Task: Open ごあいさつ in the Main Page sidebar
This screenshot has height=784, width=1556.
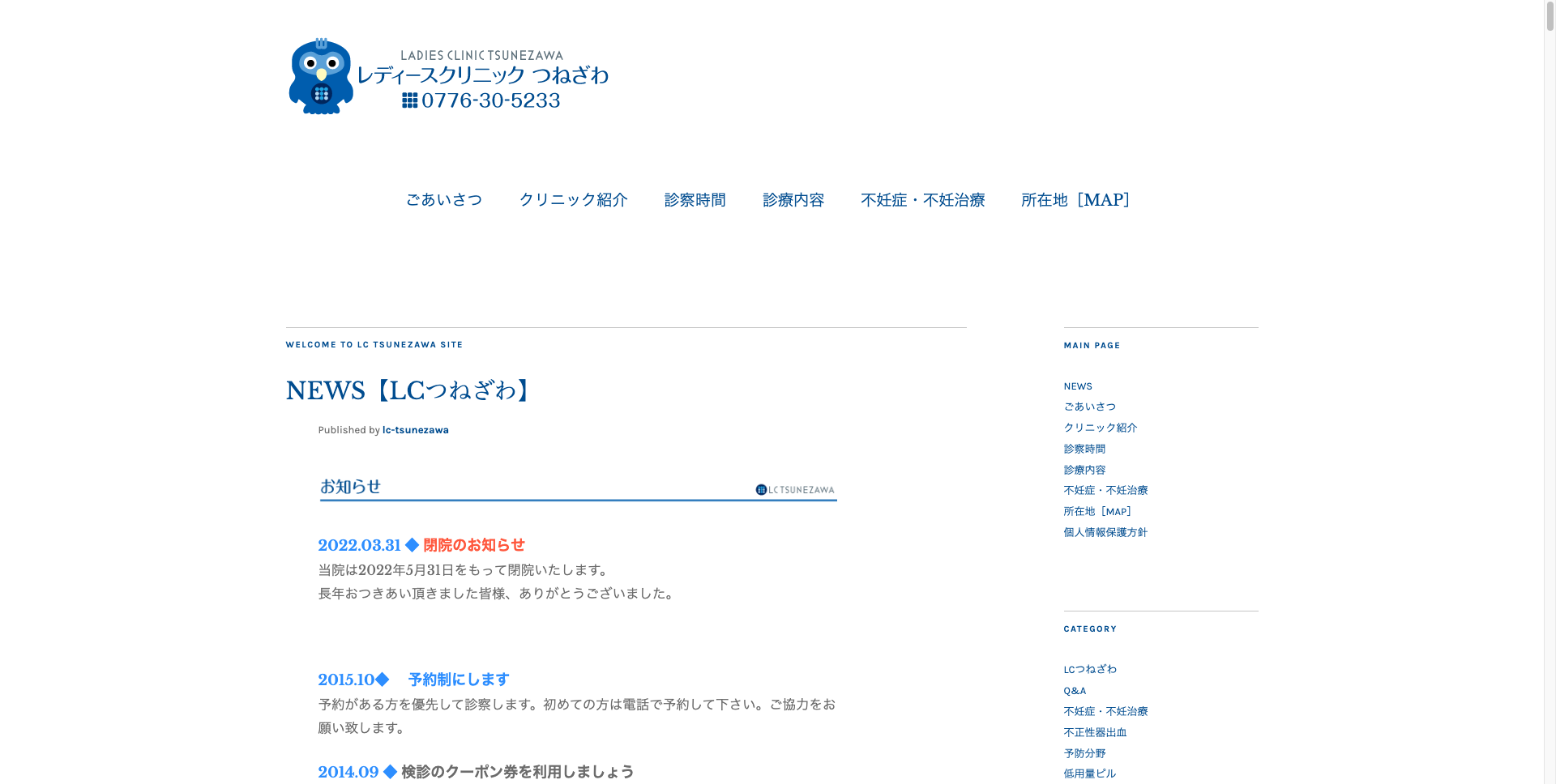Action: (1090, 407)
